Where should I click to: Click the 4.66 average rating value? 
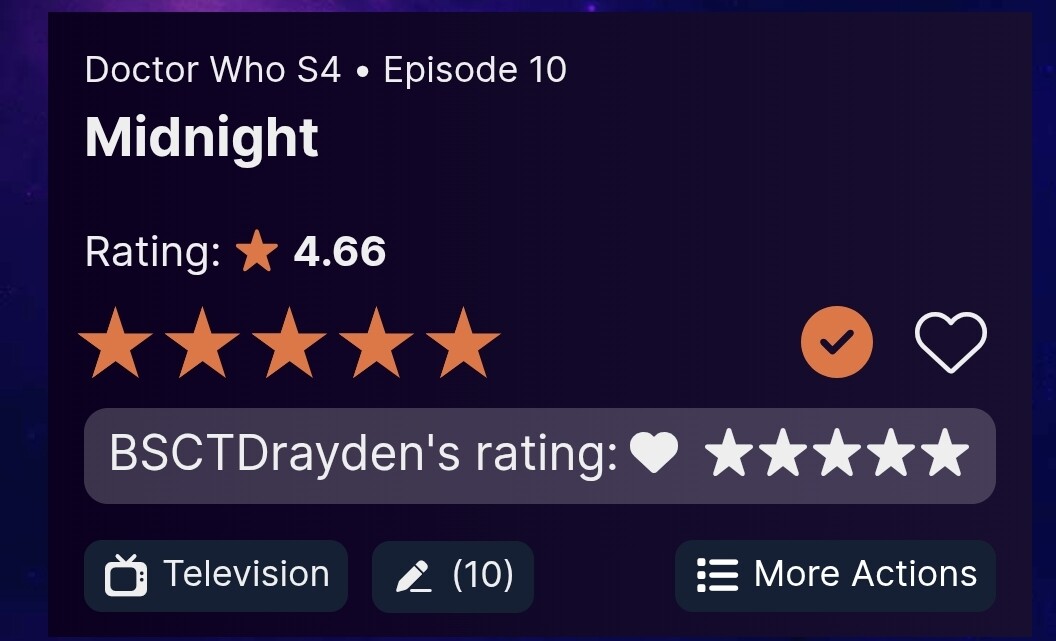(339, 252)
